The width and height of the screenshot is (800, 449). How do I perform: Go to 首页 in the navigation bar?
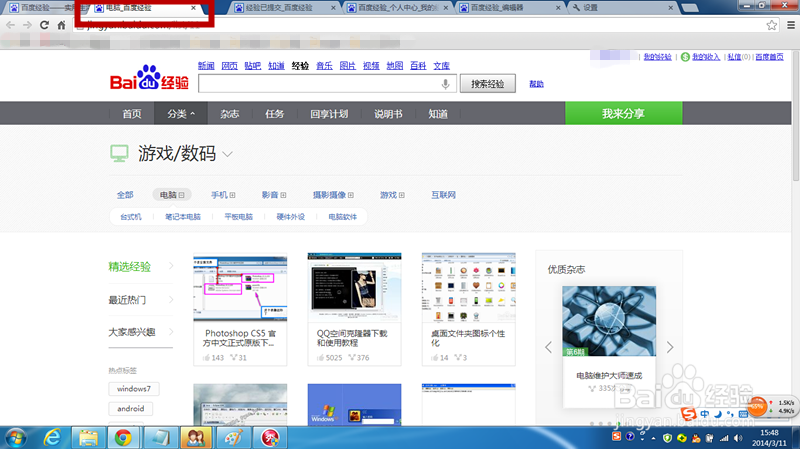click(132, 113)
